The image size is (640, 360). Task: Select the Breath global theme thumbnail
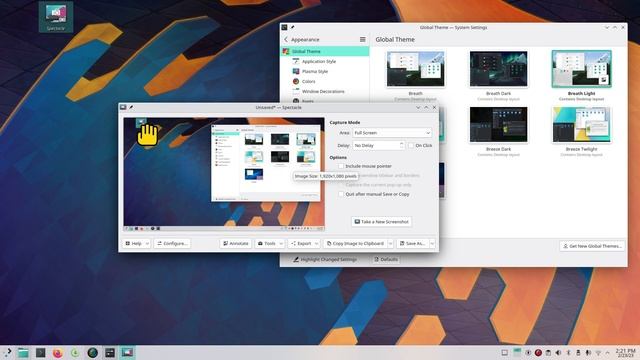(x=416, y=69)
